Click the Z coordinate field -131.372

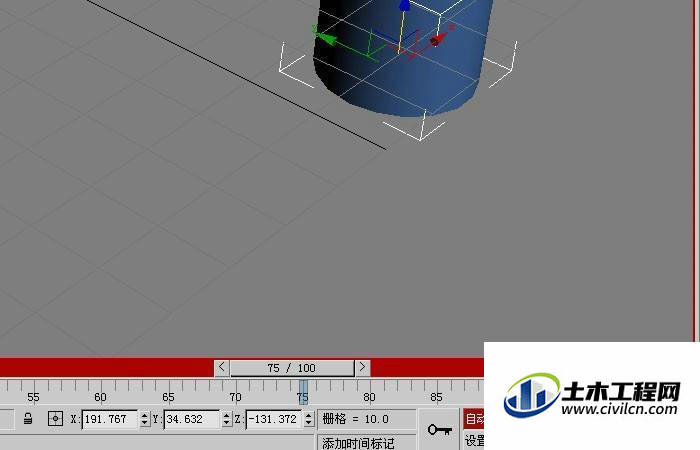[274, 419]
